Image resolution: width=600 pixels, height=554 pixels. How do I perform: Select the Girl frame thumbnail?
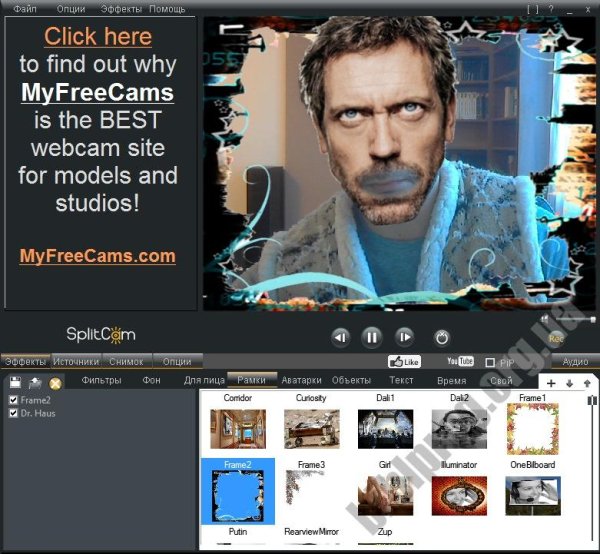tap(385, 496)
